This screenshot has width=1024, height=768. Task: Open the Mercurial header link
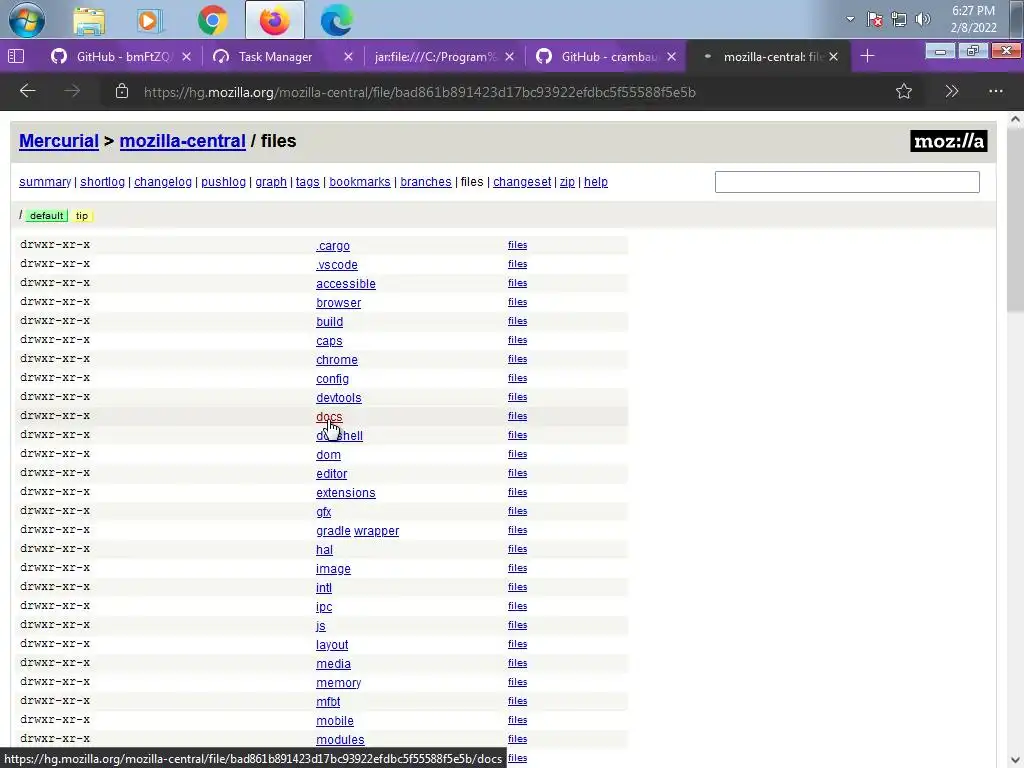click(59, 141)
